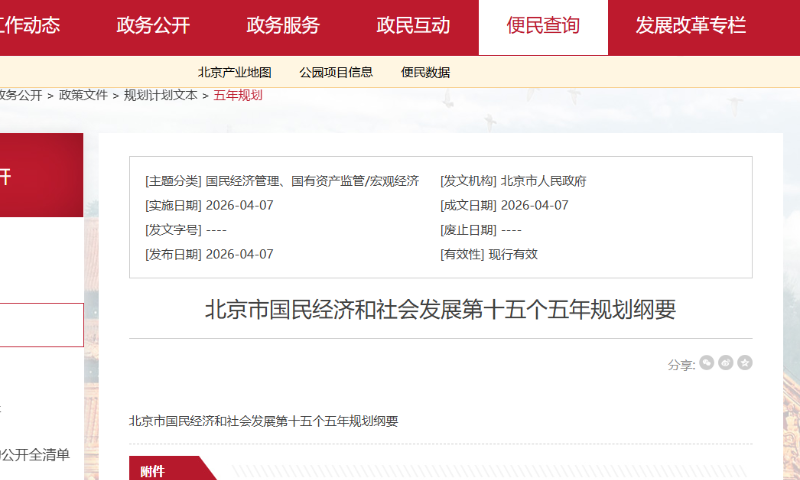Open the 工作动态 nav item
This screenshot has width=800, height=480.
[x=30, y=26]
